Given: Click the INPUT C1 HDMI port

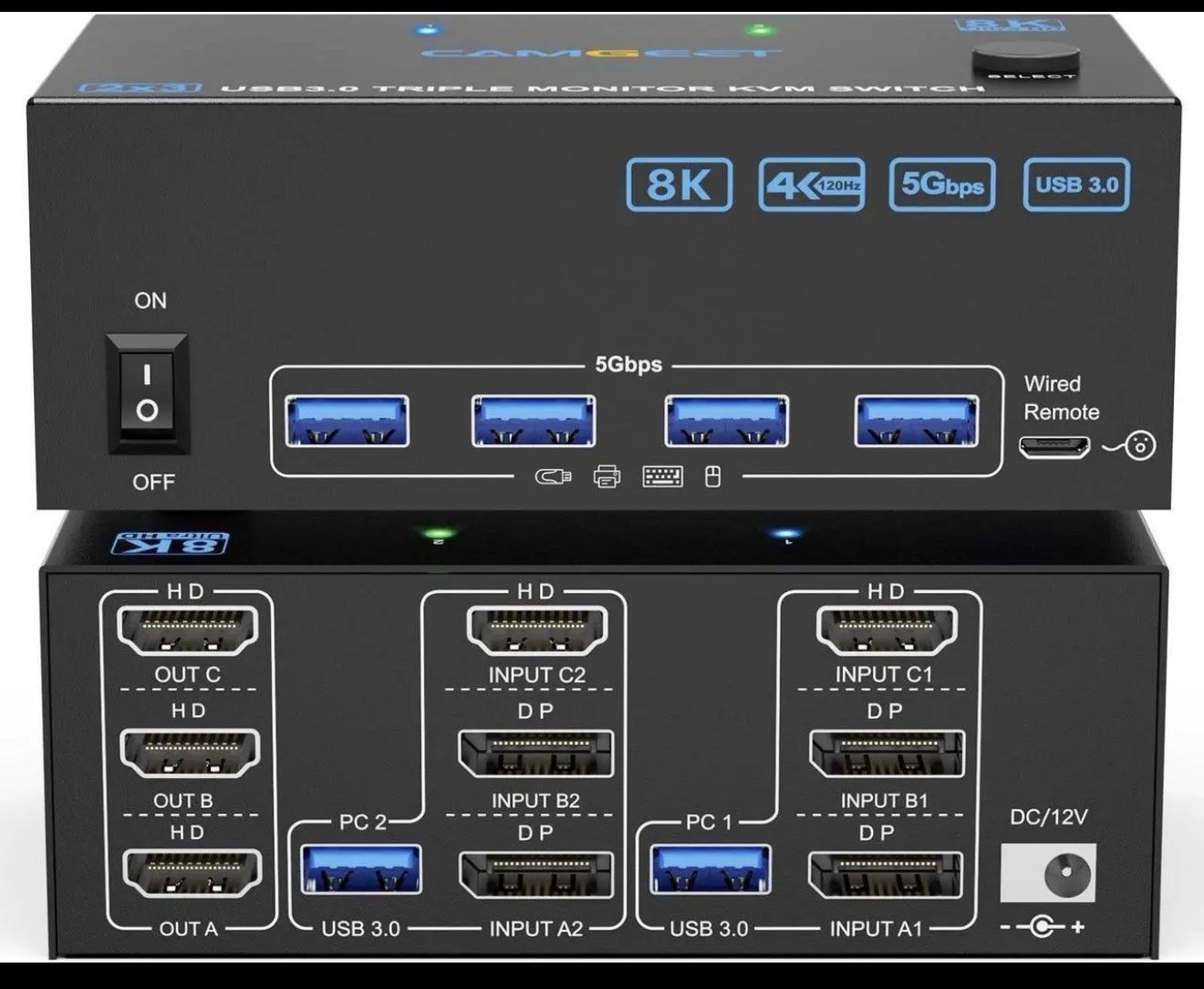Looking at the screenshot, I should (x=887, y=630).
